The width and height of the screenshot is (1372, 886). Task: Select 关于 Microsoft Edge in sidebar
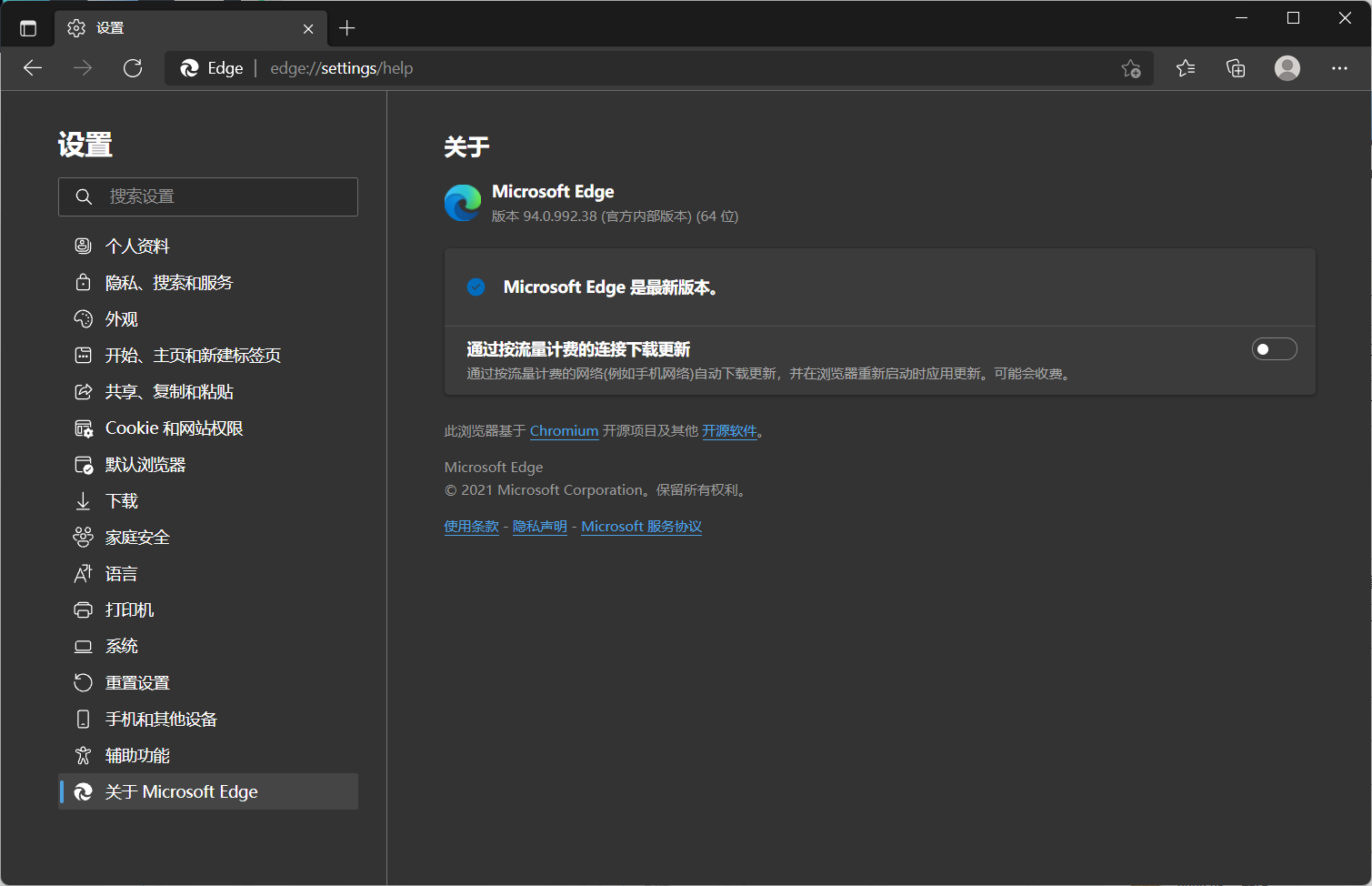(208, 791)
